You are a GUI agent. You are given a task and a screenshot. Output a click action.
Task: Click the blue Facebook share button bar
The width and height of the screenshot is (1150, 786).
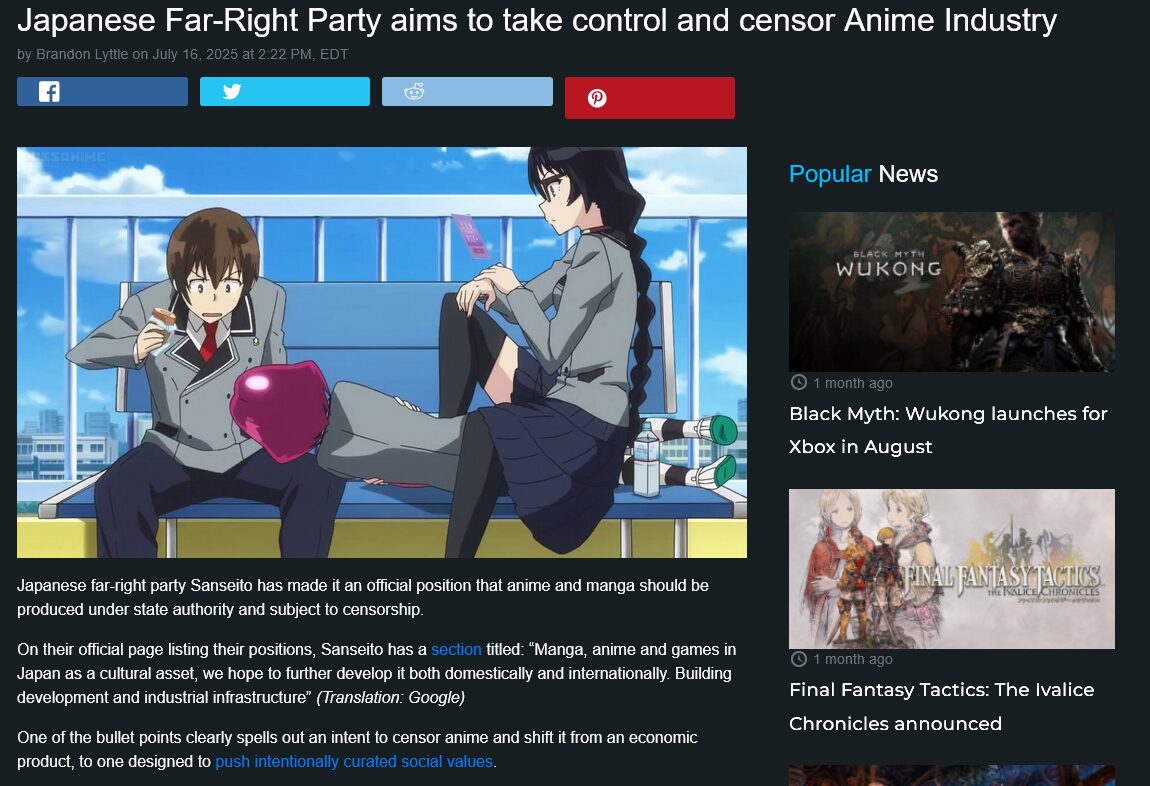coord(103,92)
